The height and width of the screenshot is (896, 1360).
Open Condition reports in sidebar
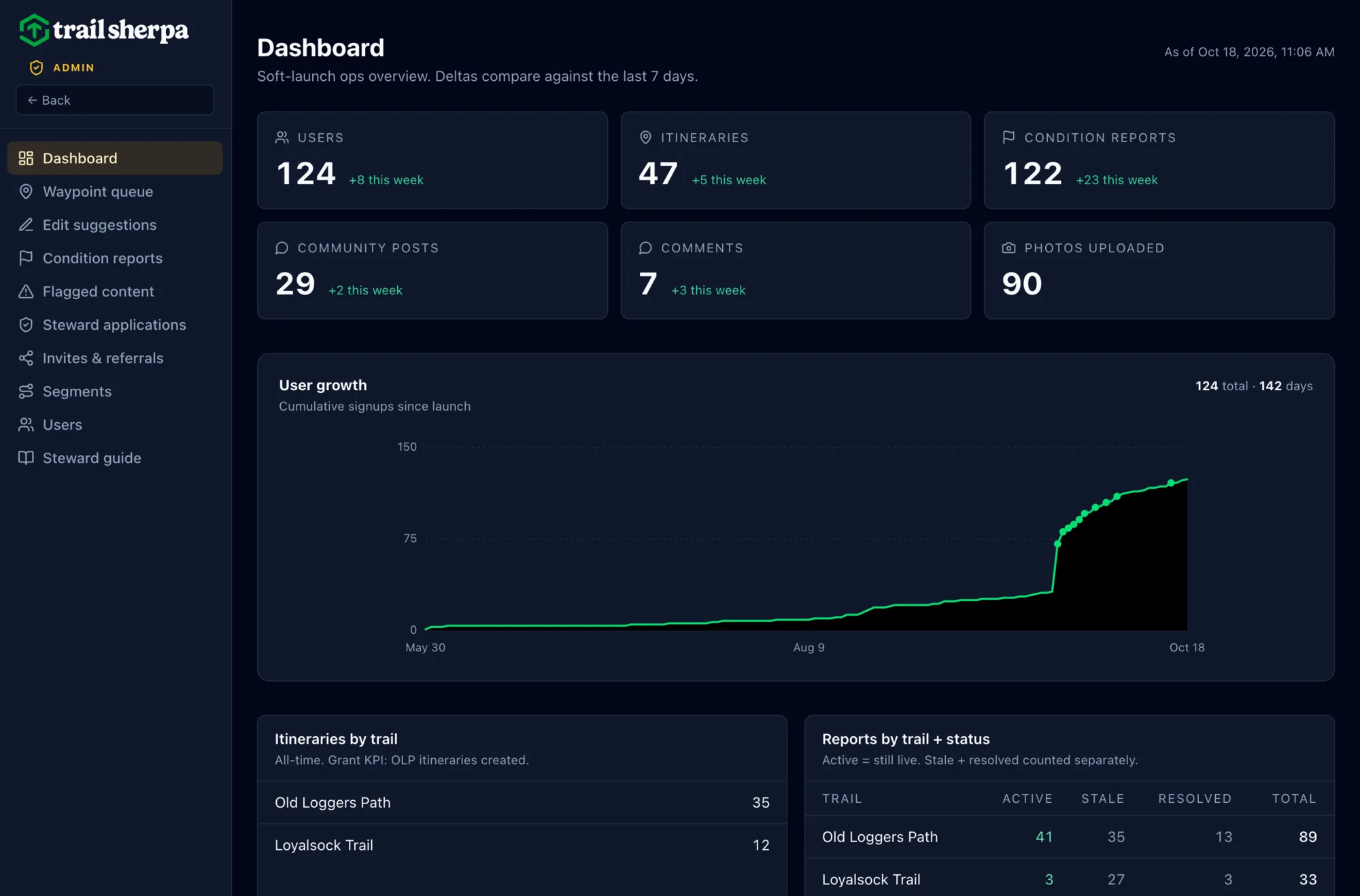coord(115,258)
